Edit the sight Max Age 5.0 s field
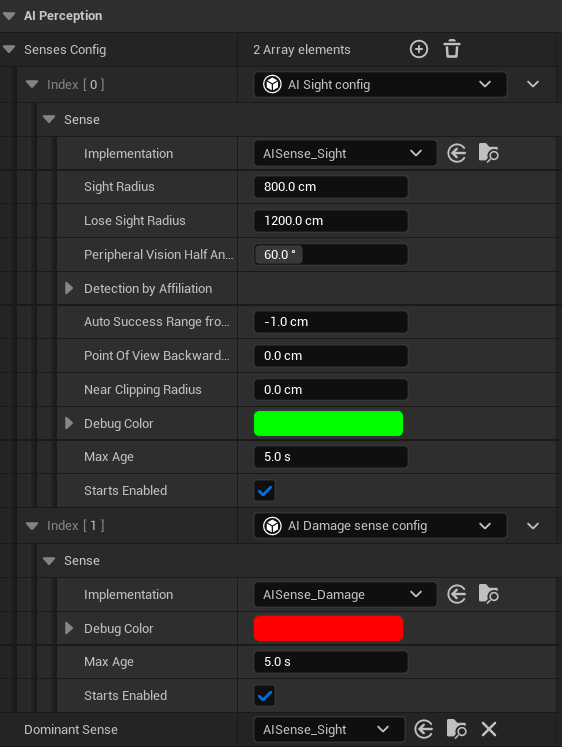The height and width of the screenshot is (747, 562). coord(331,456)
